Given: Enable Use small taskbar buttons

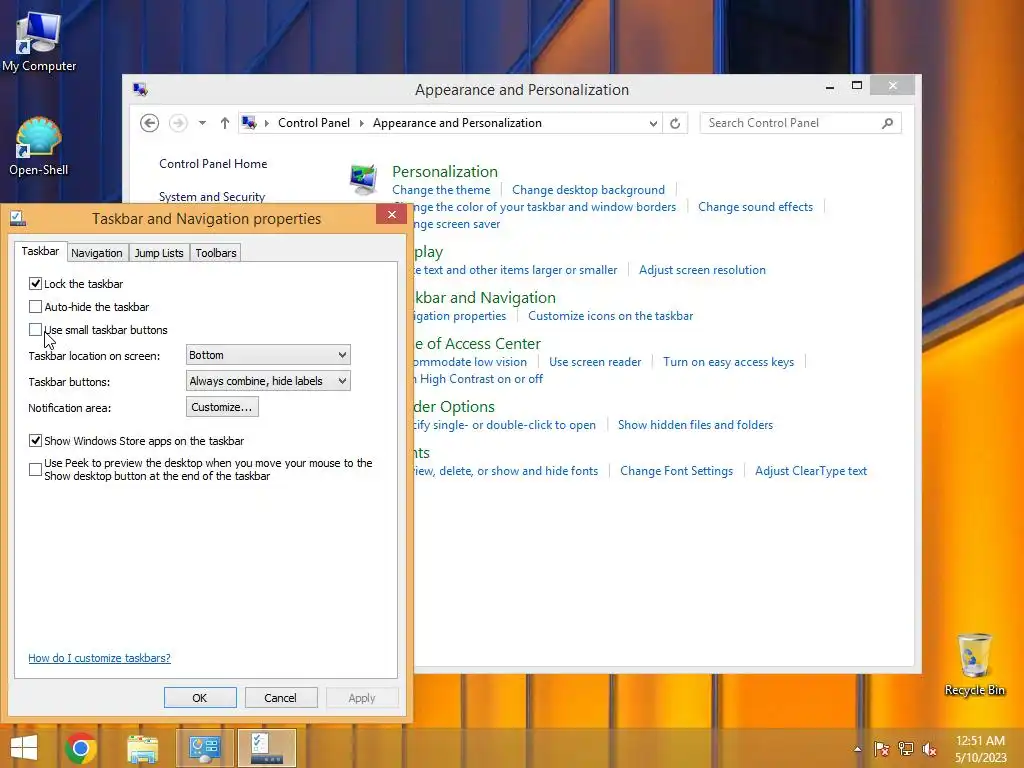Looking at the screenshot, I should tap(35, 329).
